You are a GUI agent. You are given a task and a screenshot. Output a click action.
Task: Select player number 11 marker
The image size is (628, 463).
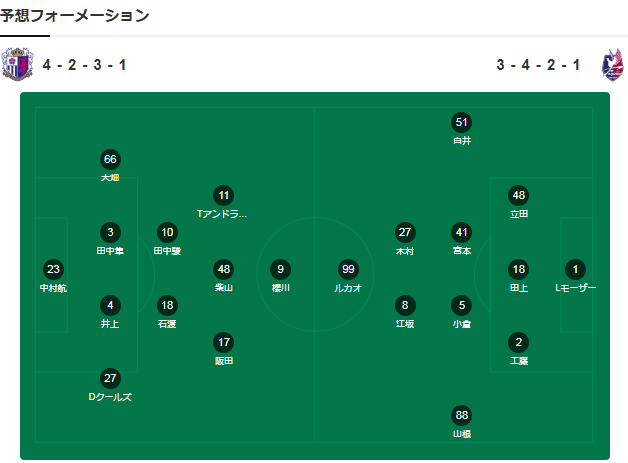click(224, 196)
